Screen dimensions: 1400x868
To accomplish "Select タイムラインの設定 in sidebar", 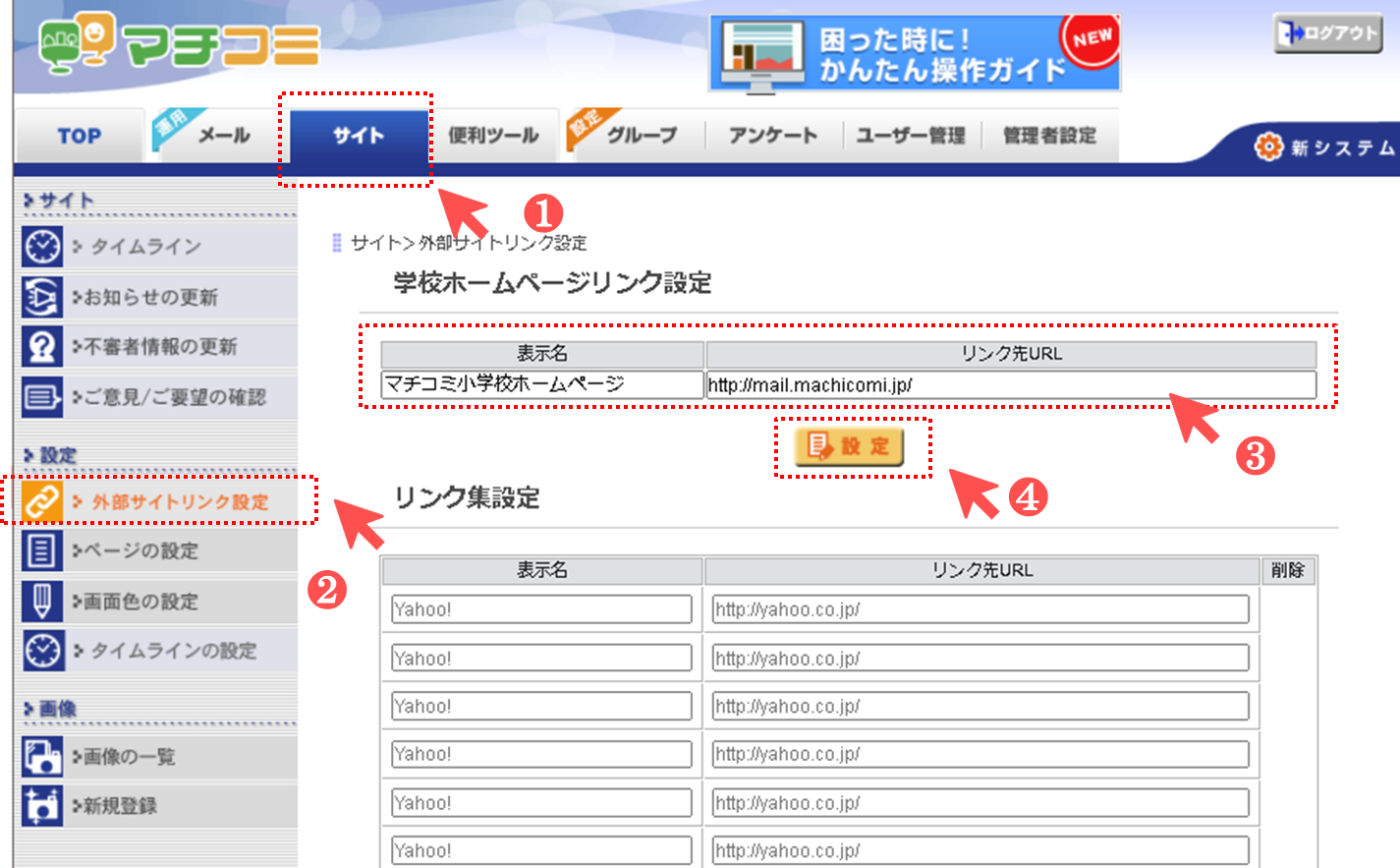I will tap(173, 651).
